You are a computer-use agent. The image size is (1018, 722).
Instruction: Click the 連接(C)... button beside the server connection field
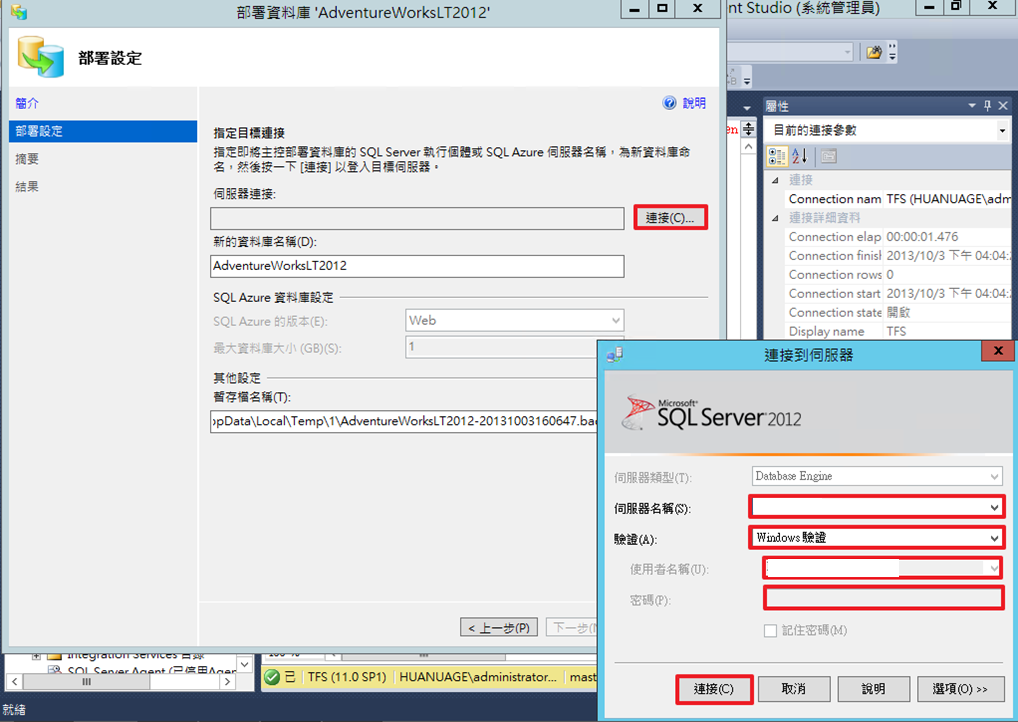(x=670, y=218)
